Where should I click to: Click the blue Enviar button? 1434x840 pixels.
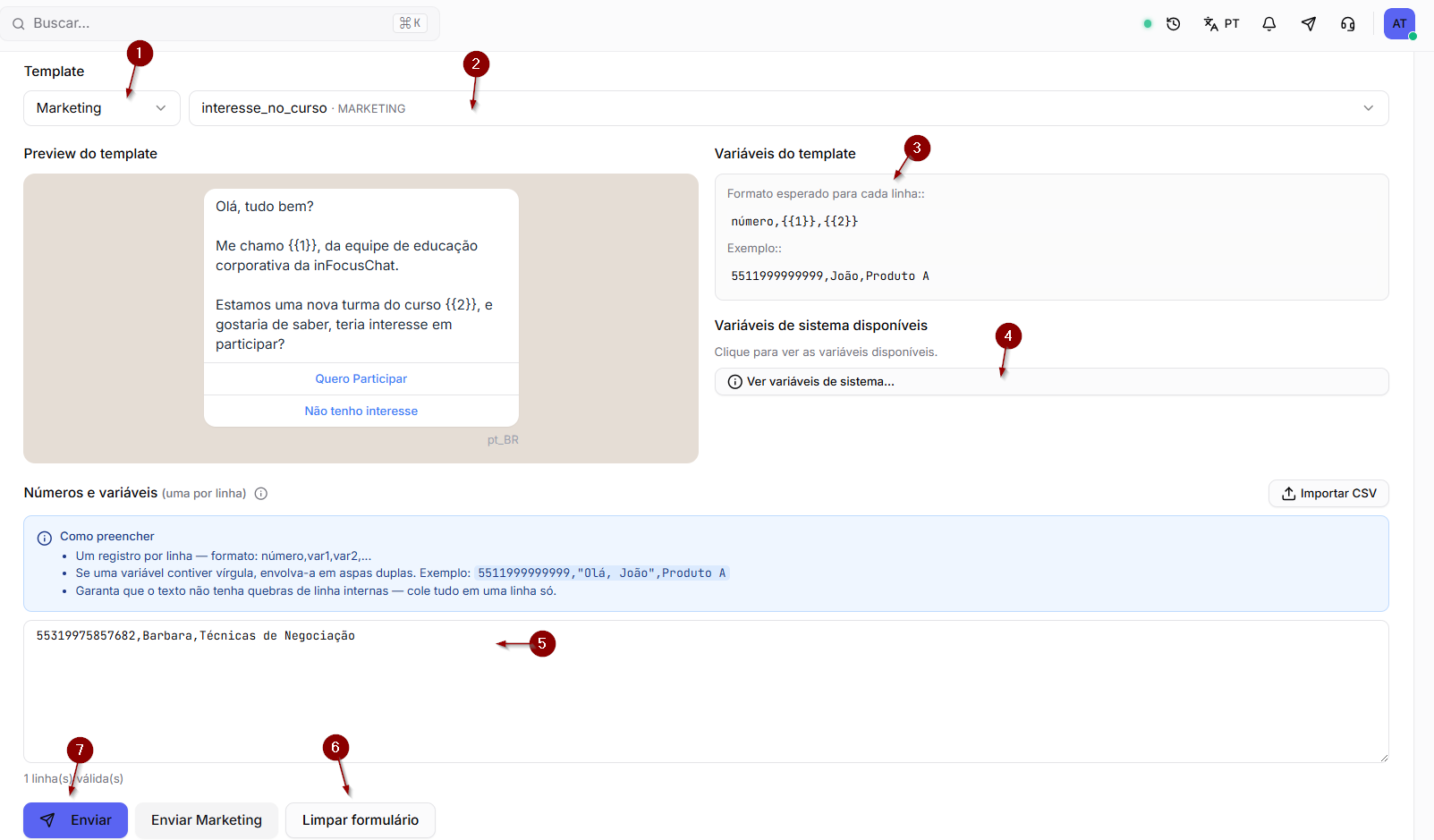[x=75, y=820]
